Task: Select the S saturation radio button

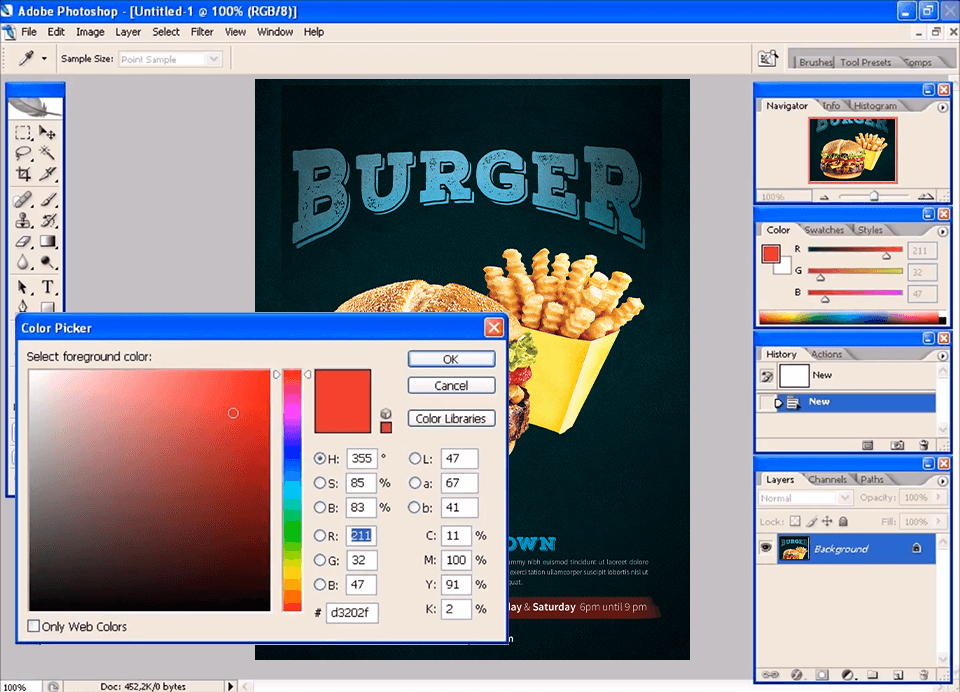Action: (x=320, y=483)
